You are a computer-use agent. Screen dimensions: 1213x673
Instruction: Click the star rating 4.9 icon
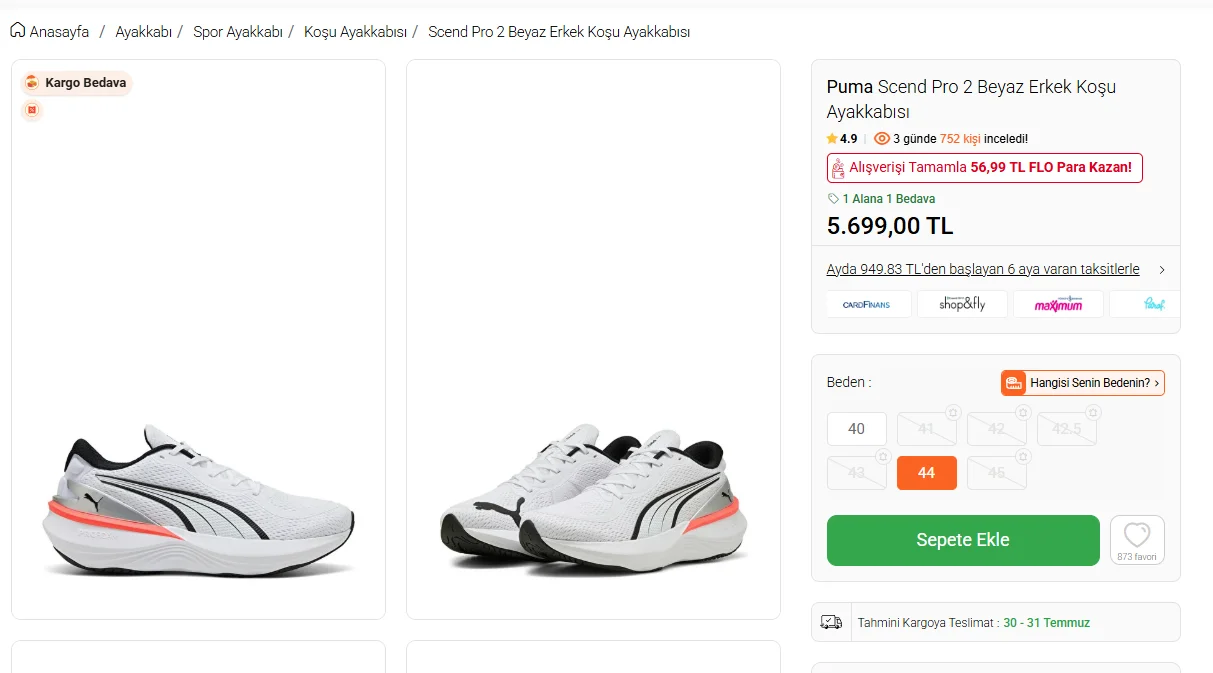(x=832, y=139)
